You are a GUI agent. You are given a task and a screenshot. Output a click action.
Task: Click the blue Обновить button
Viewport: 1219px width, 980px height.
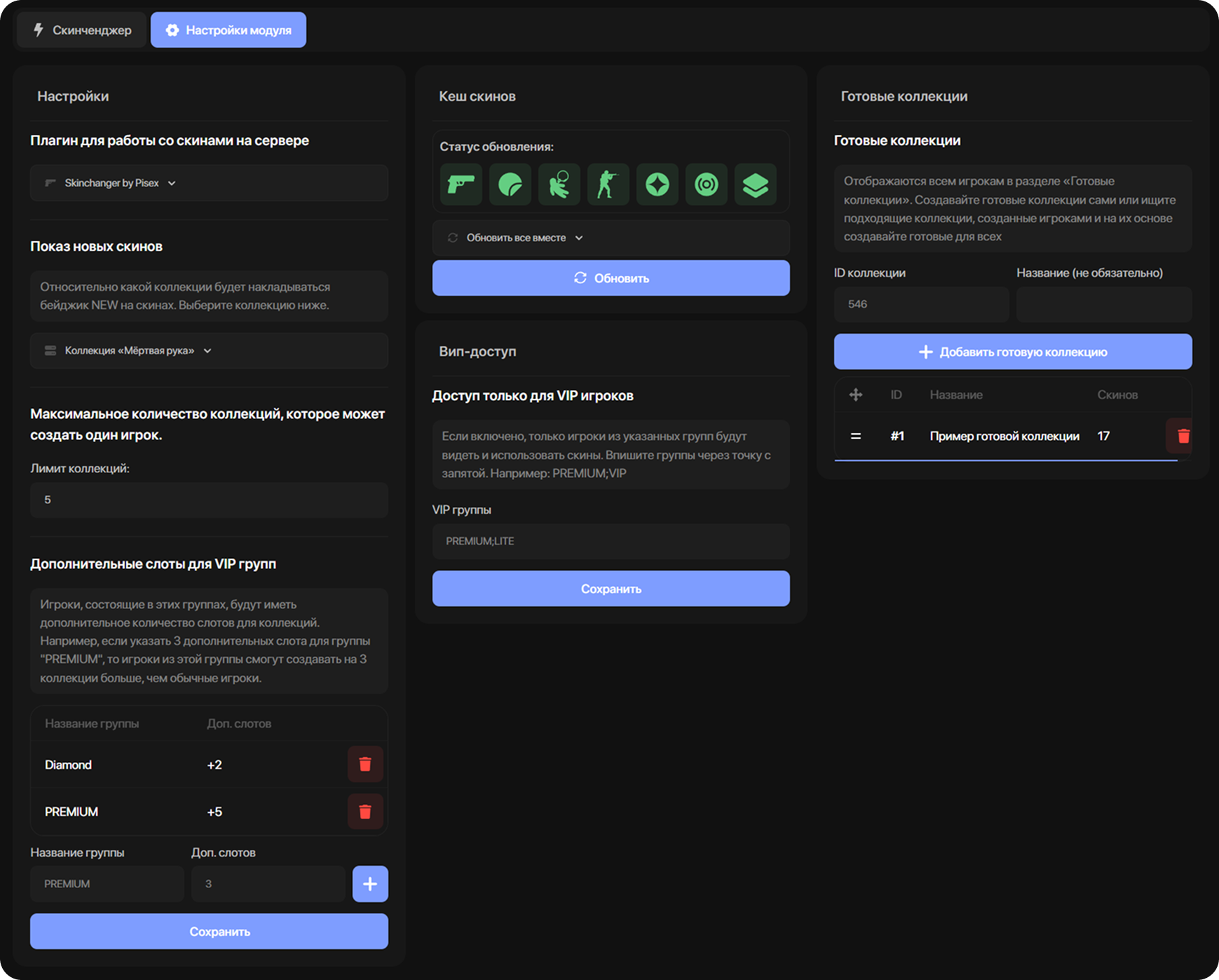click(611, 278)
